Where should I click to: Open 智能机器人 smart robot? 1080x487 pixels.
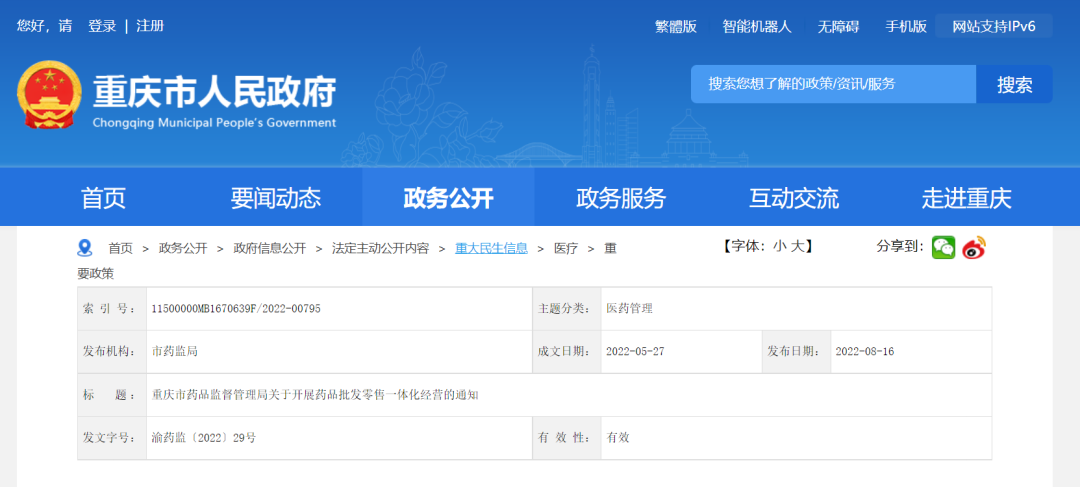[757, 27]
